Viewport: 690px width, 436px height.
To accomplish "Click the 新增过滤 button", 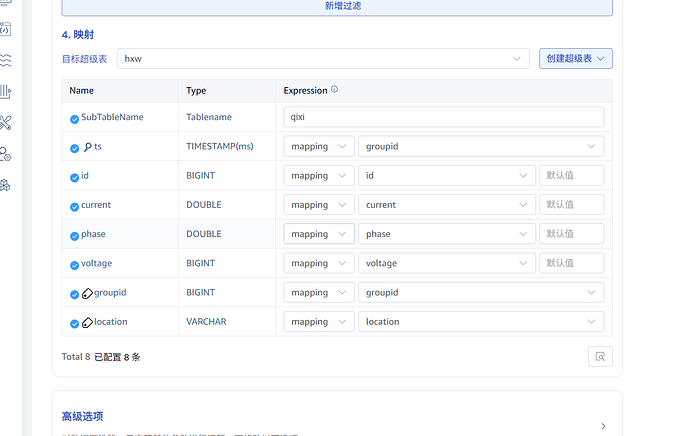I will click(x=337, y=6).
